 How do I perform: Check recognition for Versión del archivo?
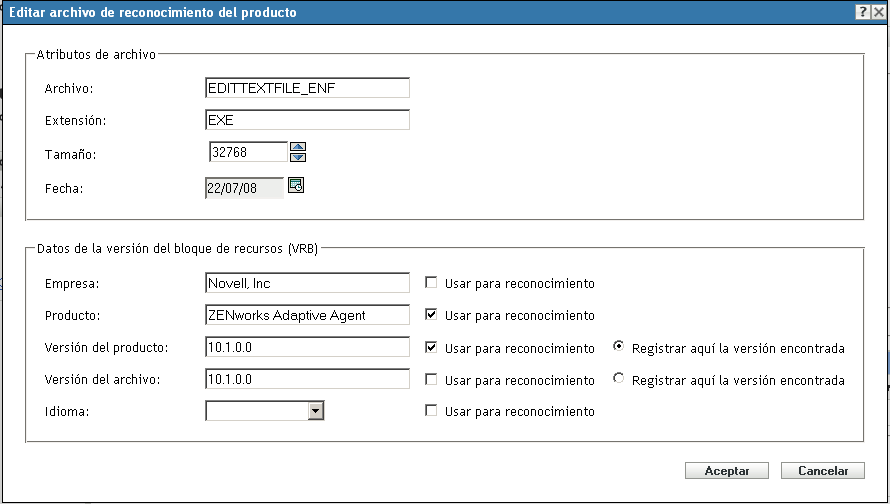point(431,380)
